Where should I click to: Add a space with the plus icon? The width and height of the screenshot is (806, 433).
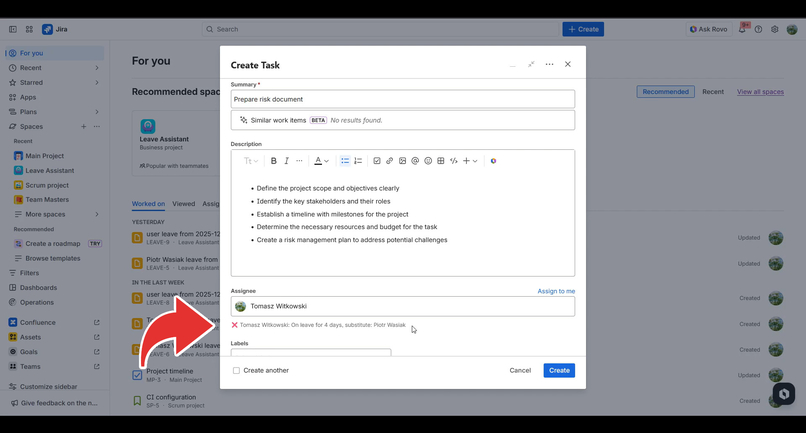83,127
